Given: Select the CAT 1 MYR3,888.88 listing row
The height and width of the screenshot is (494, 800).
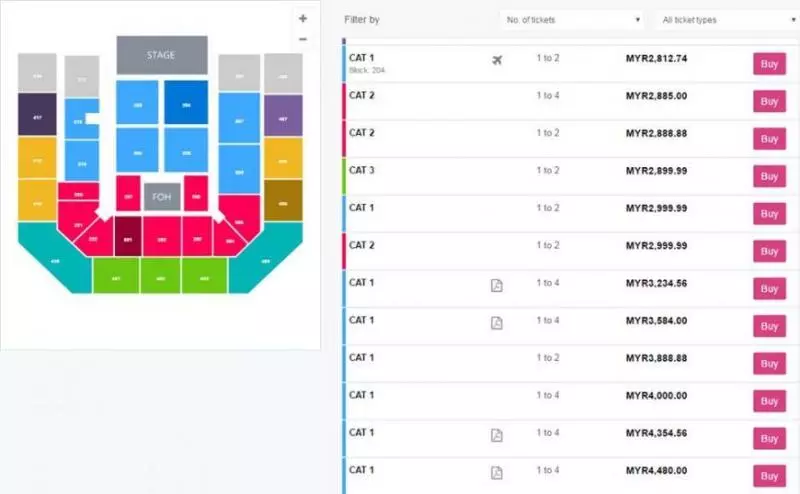Looking at the screenshot, I should [x=571, y=363].
